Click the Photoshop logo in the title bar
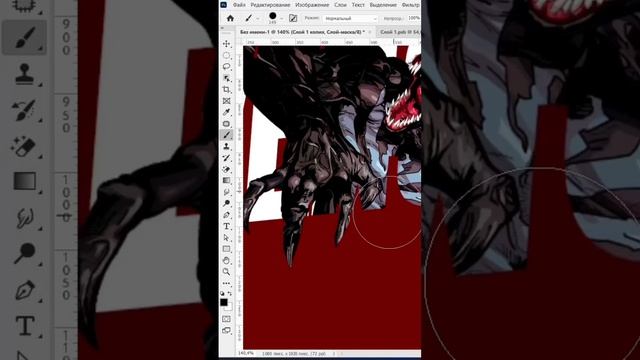Viewport: 640px width, 360px height. point(224,4)
